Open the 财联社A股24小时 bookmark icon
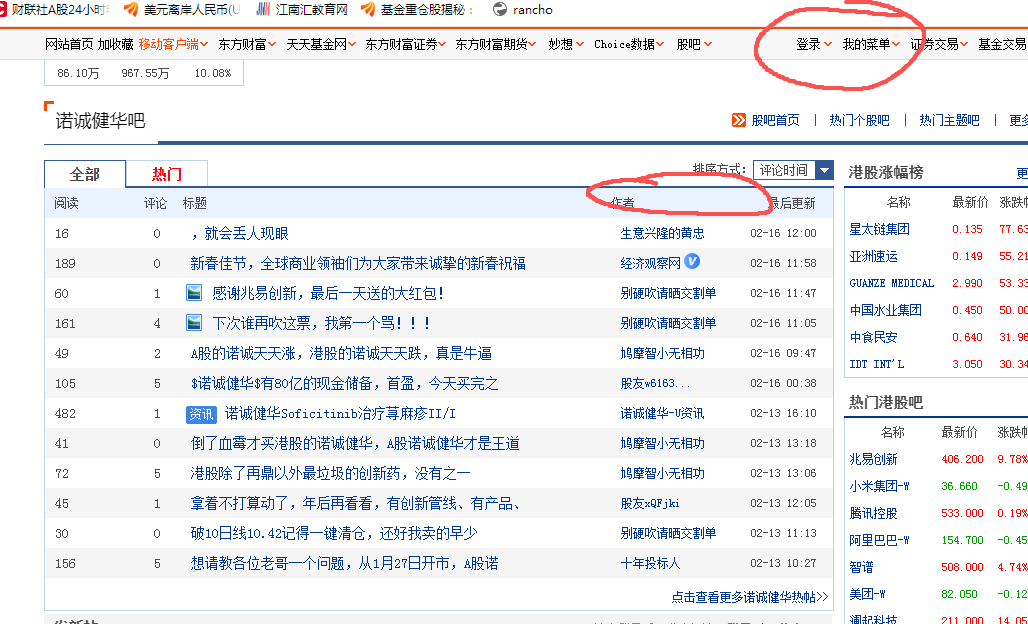The width and height of the screenshot is (1028, 624). pos(2,10)
